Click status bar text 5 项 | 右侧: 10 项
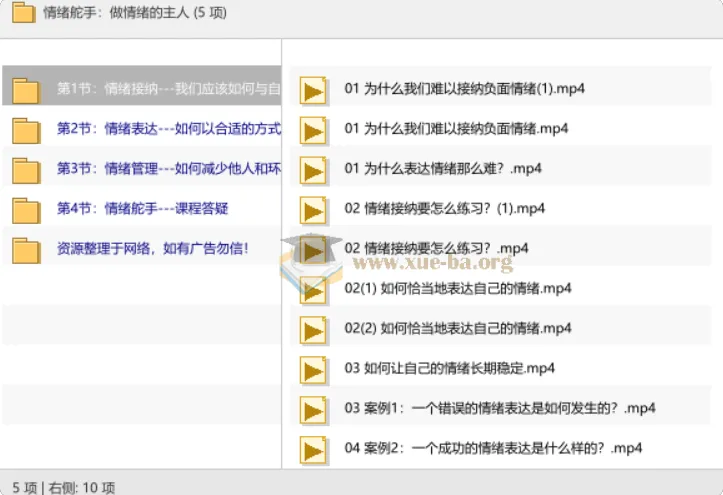 64,488
